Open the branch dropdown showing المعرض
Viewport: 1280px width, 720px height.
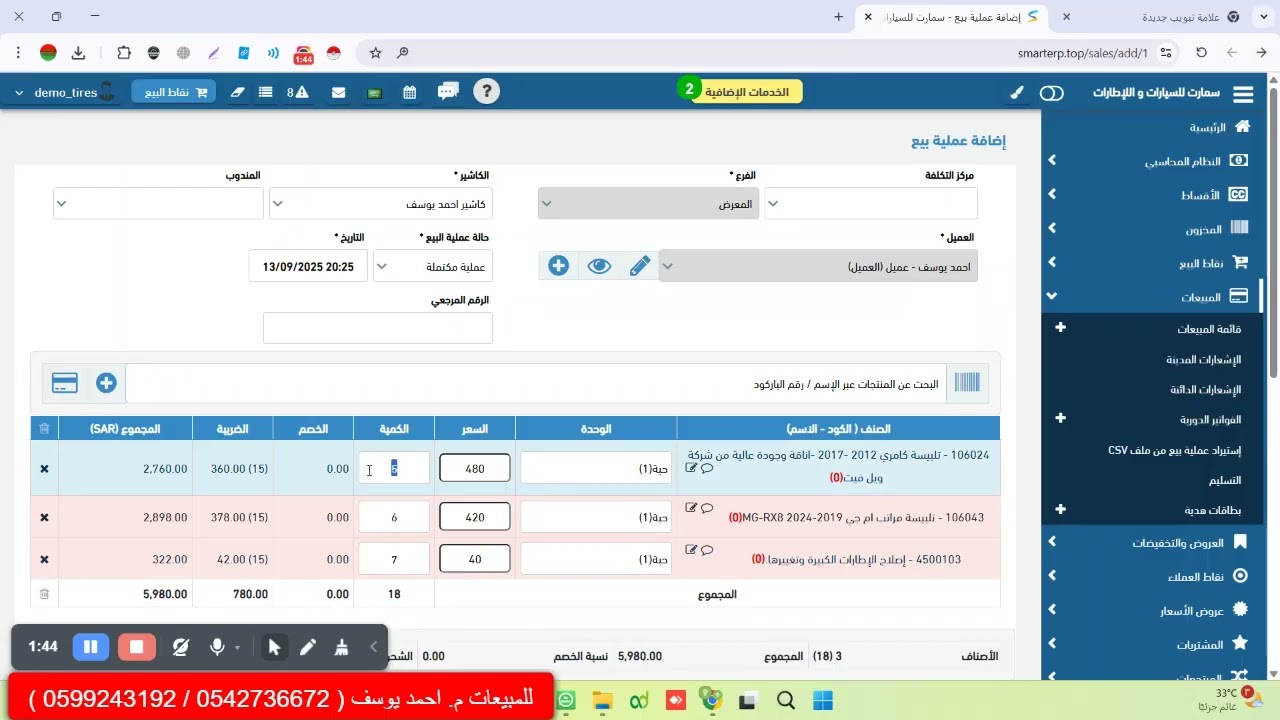[648, 204]
